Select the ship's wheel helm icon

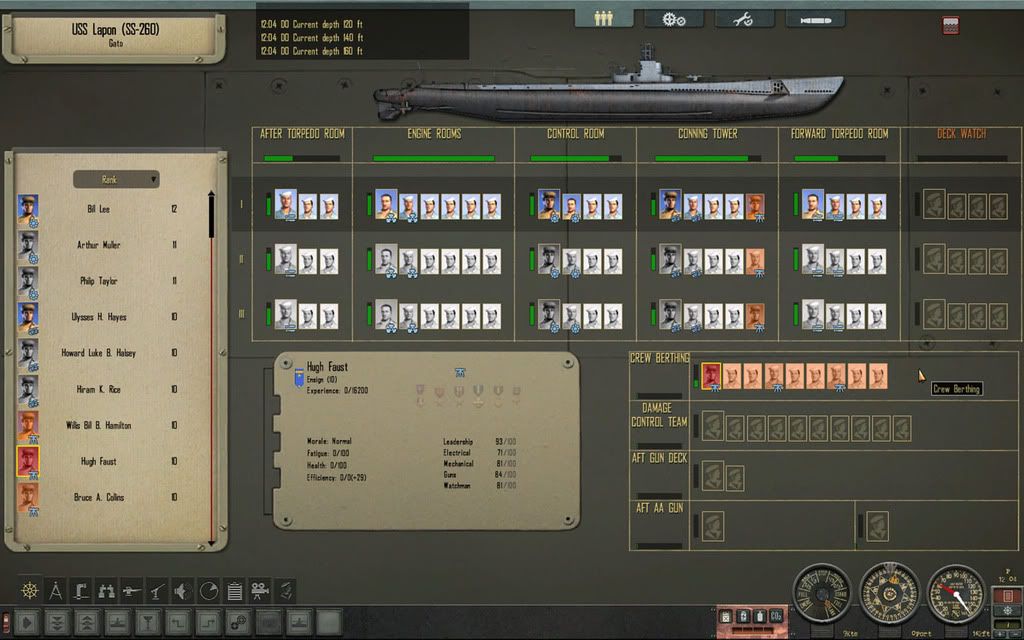[30, 591]
